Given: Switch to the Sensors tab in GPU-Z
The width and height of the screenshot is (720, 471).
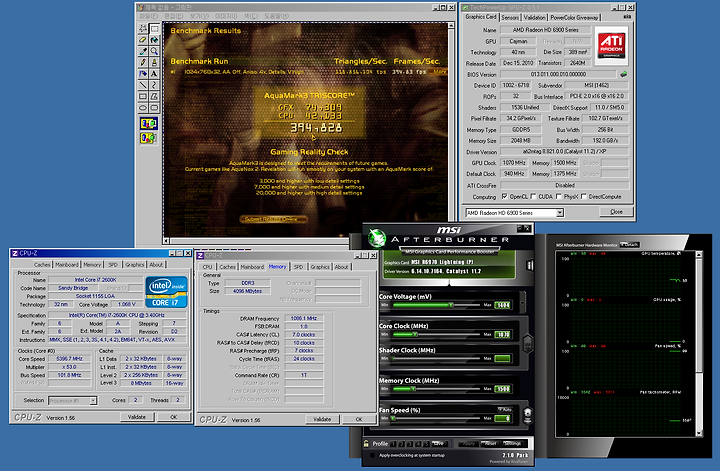Looking at the screenshot, I should tap(510, 17).
